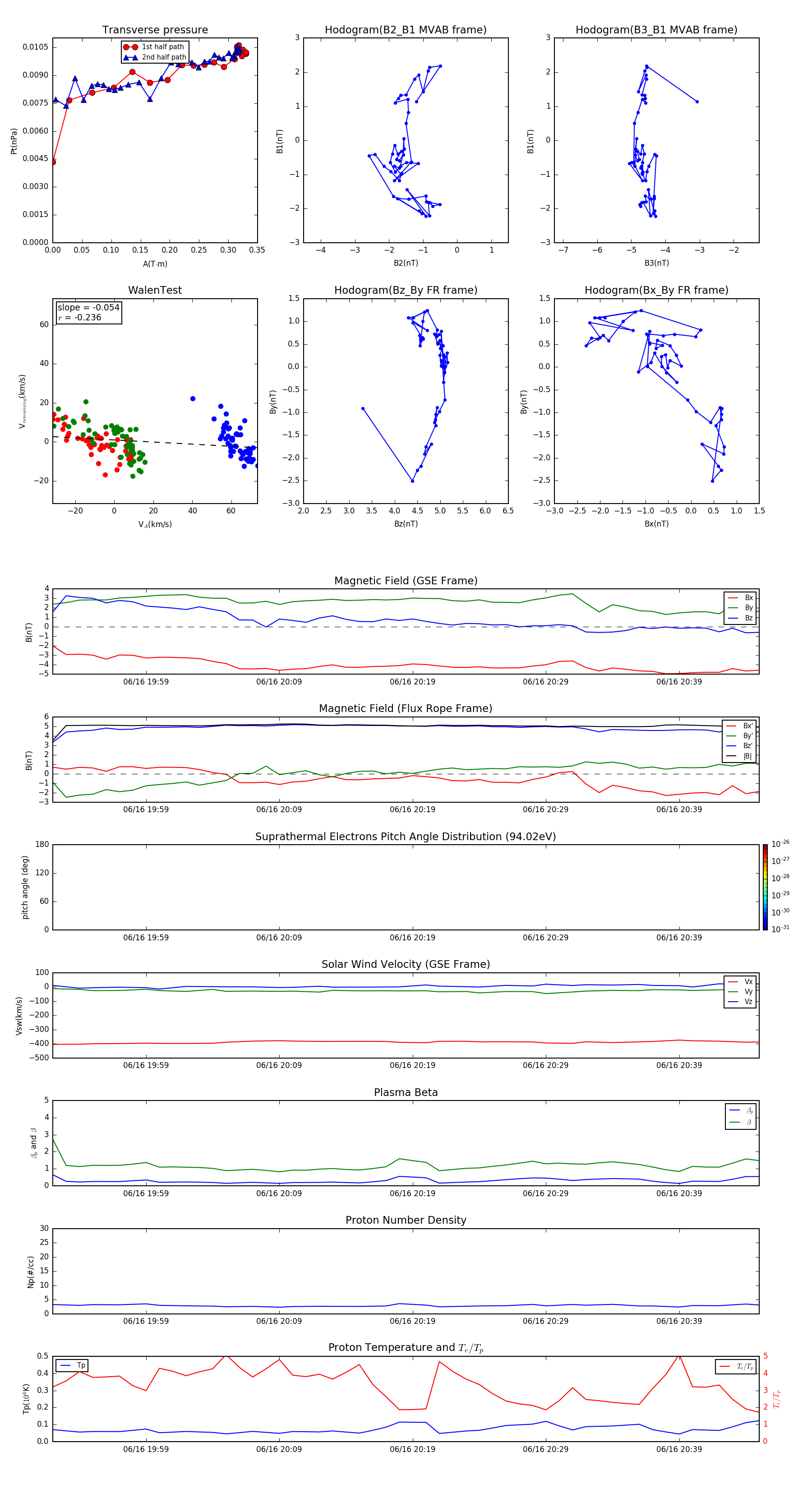Image resolution: width=812 pixels, height=1489 pixels.
Task: Click 'βp' legend entry in Plasma Beta
Action: 741,1110
